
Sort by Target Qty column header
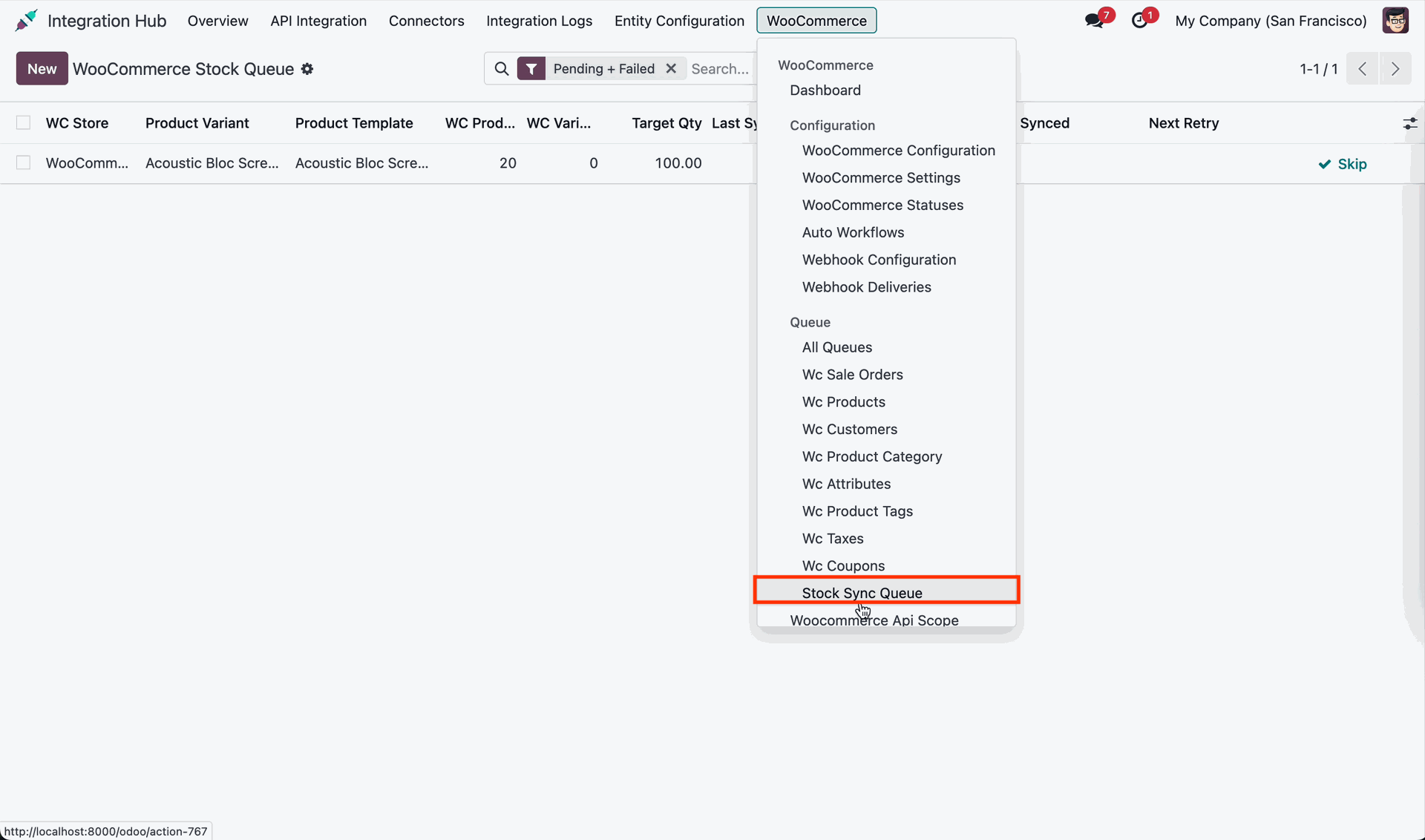[x=666, y=123]
